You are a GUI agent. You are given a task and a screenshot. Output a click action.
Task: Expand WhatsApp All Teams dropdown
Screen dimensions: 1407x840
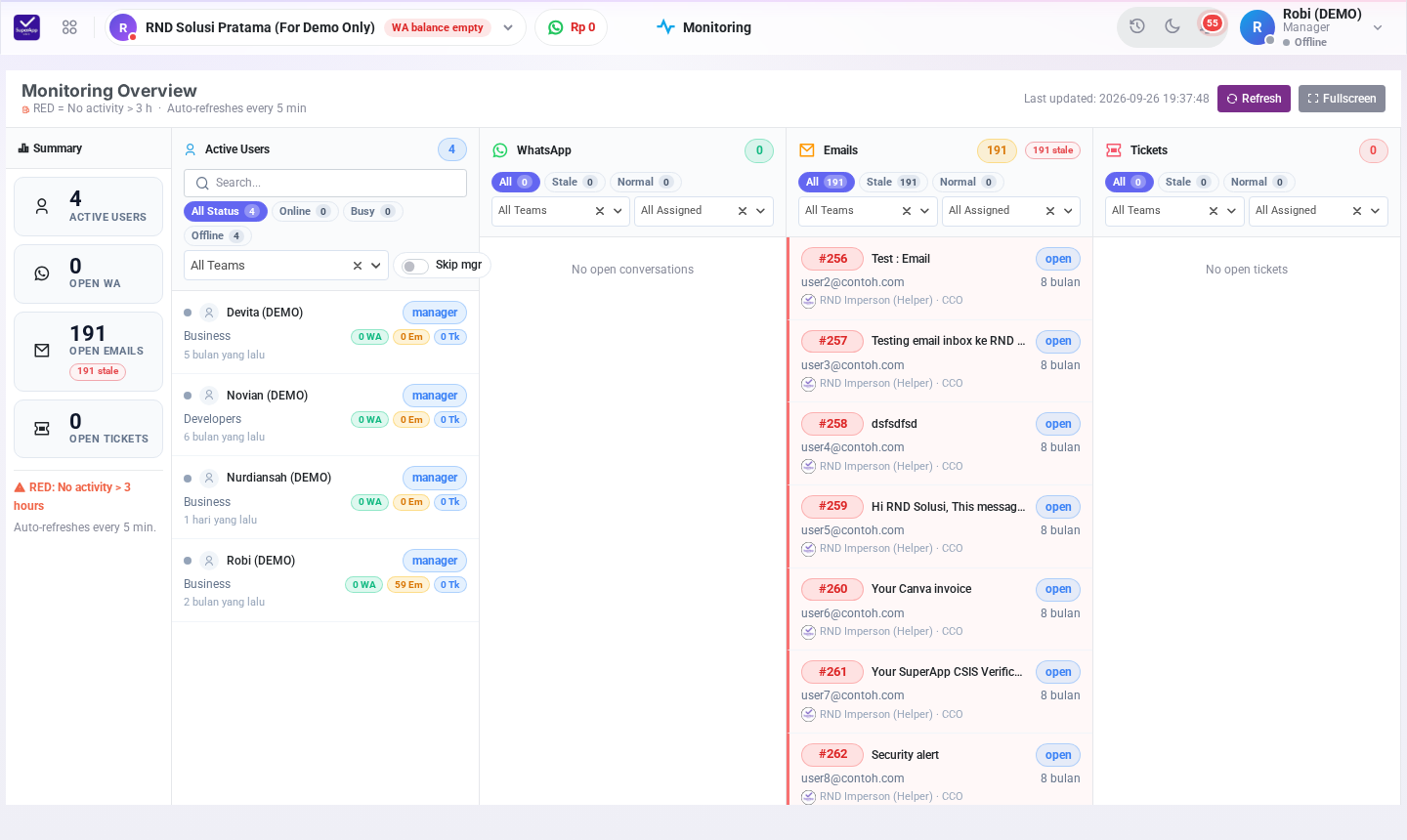pyautogui.click(x=618, y=211)
